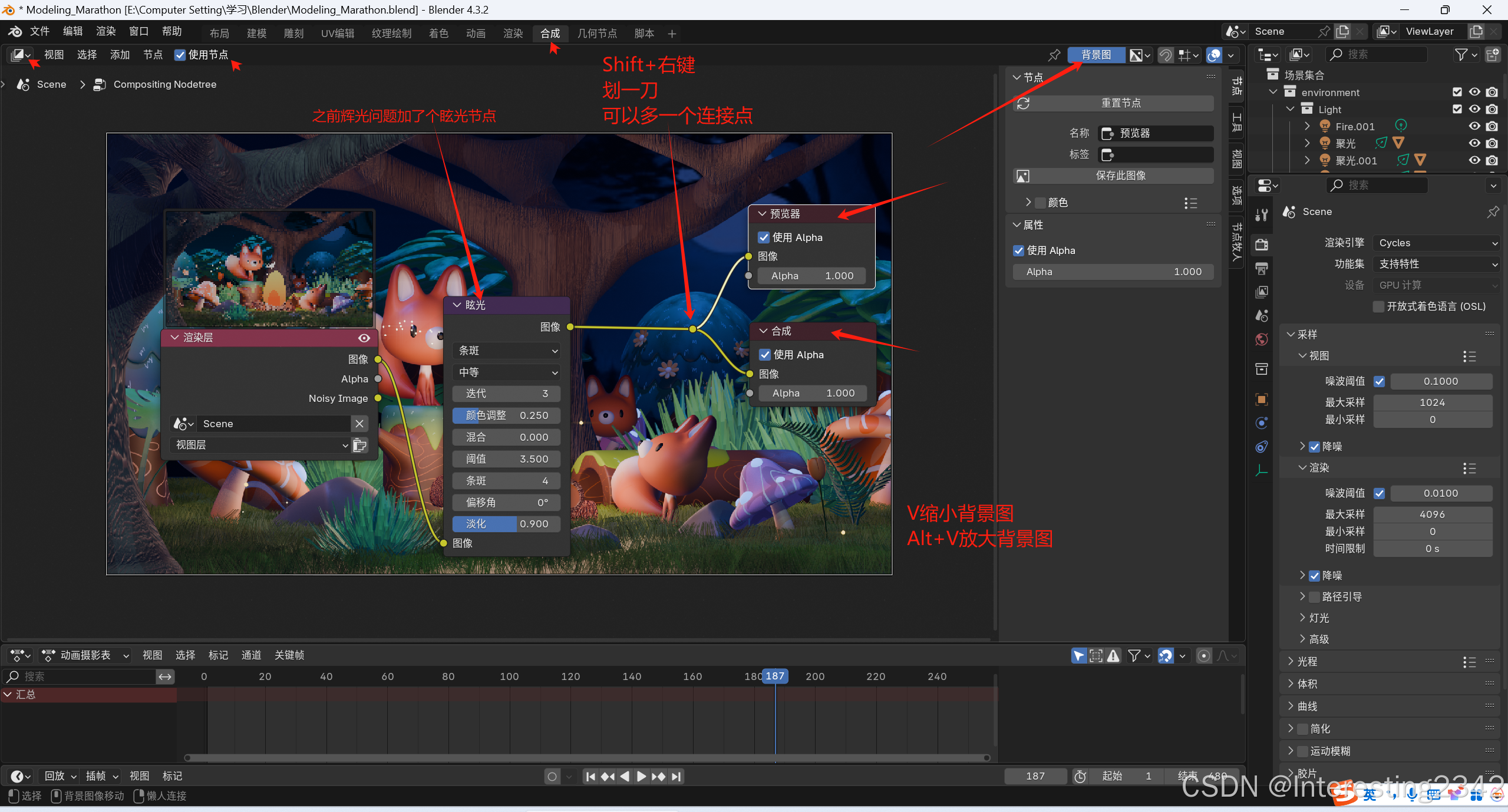Click the 保存此图像 image icon button
1508x812 pixels.
click(x=1023, y=176)
